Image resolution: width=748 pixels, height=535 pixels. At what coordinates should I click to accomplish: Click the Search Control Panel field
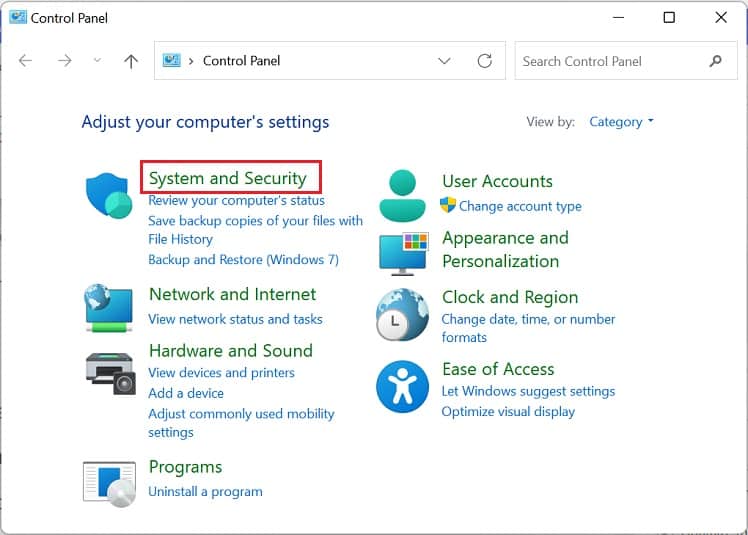[x=626, y=61]
